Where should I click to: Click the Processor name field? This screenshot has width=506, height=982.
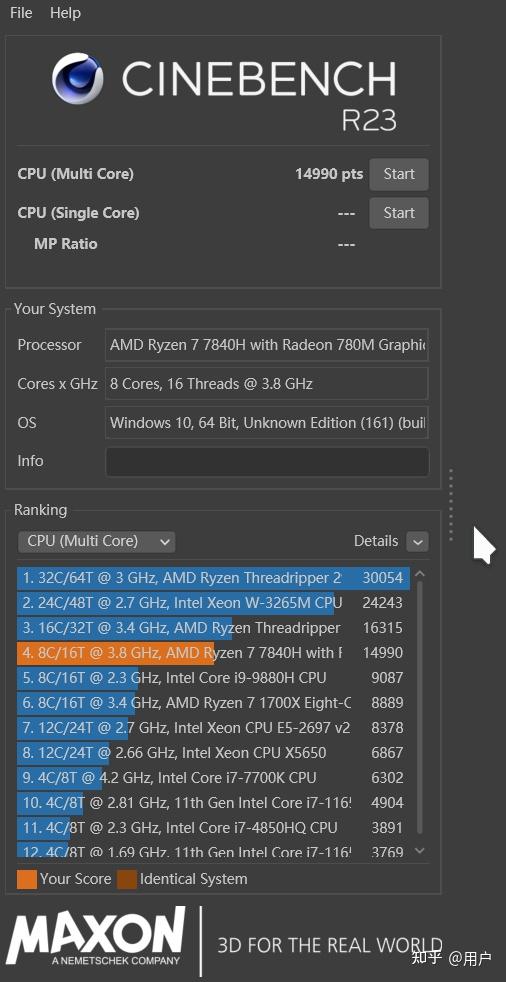(267, 344)
